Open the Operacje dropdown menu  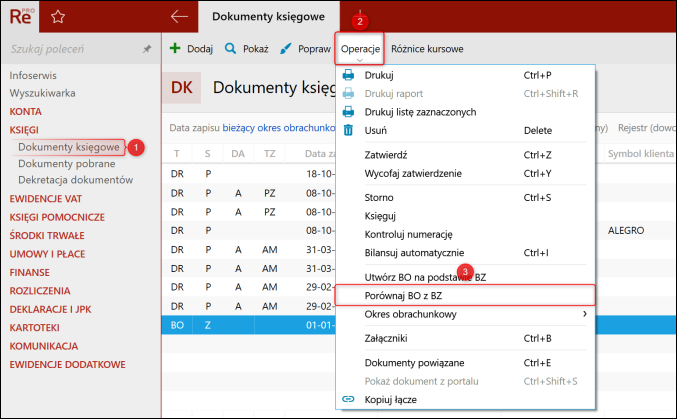[x=360, y=49]
